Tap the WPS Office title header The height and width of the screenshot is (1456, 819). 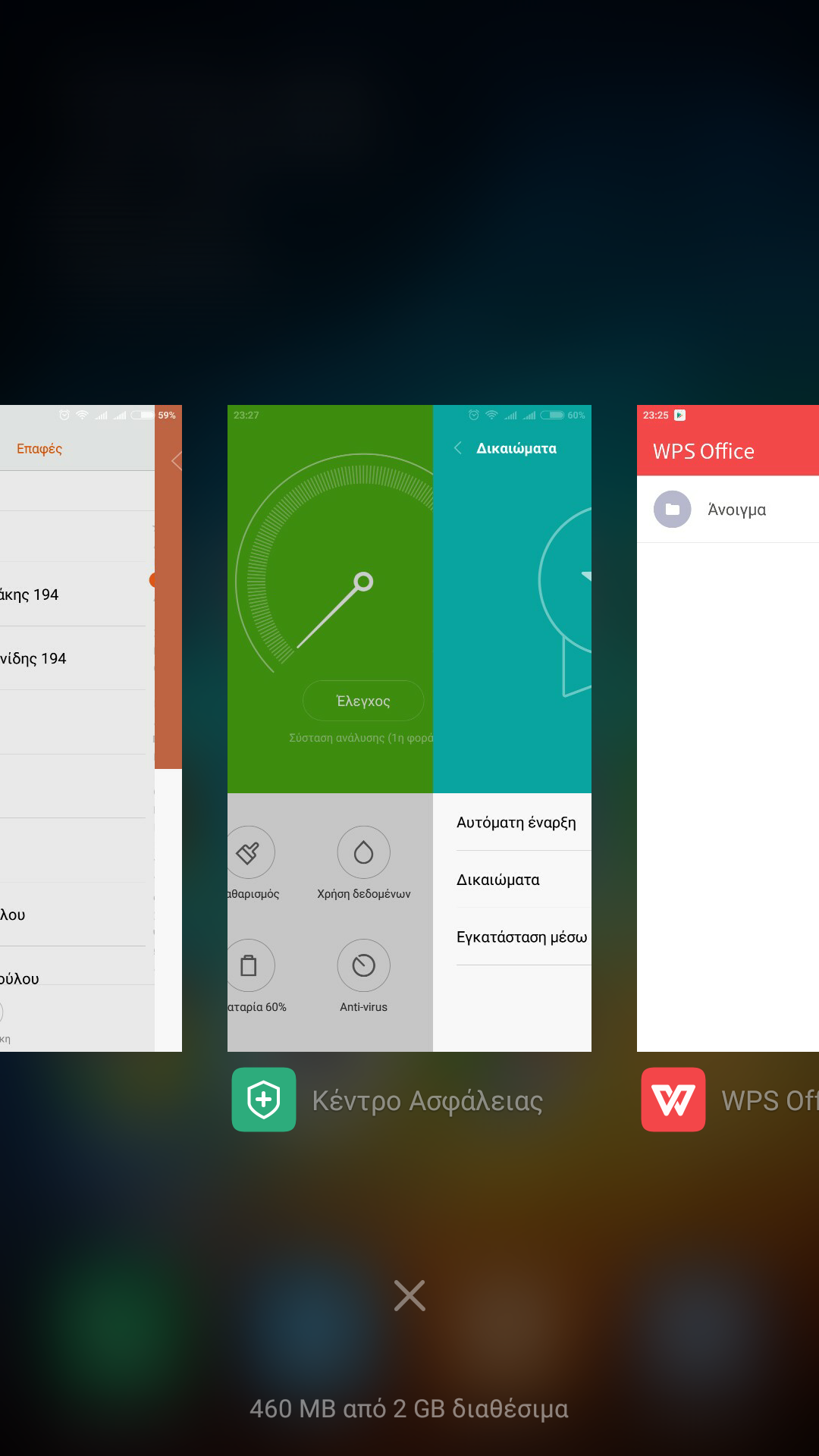[704, 451]
